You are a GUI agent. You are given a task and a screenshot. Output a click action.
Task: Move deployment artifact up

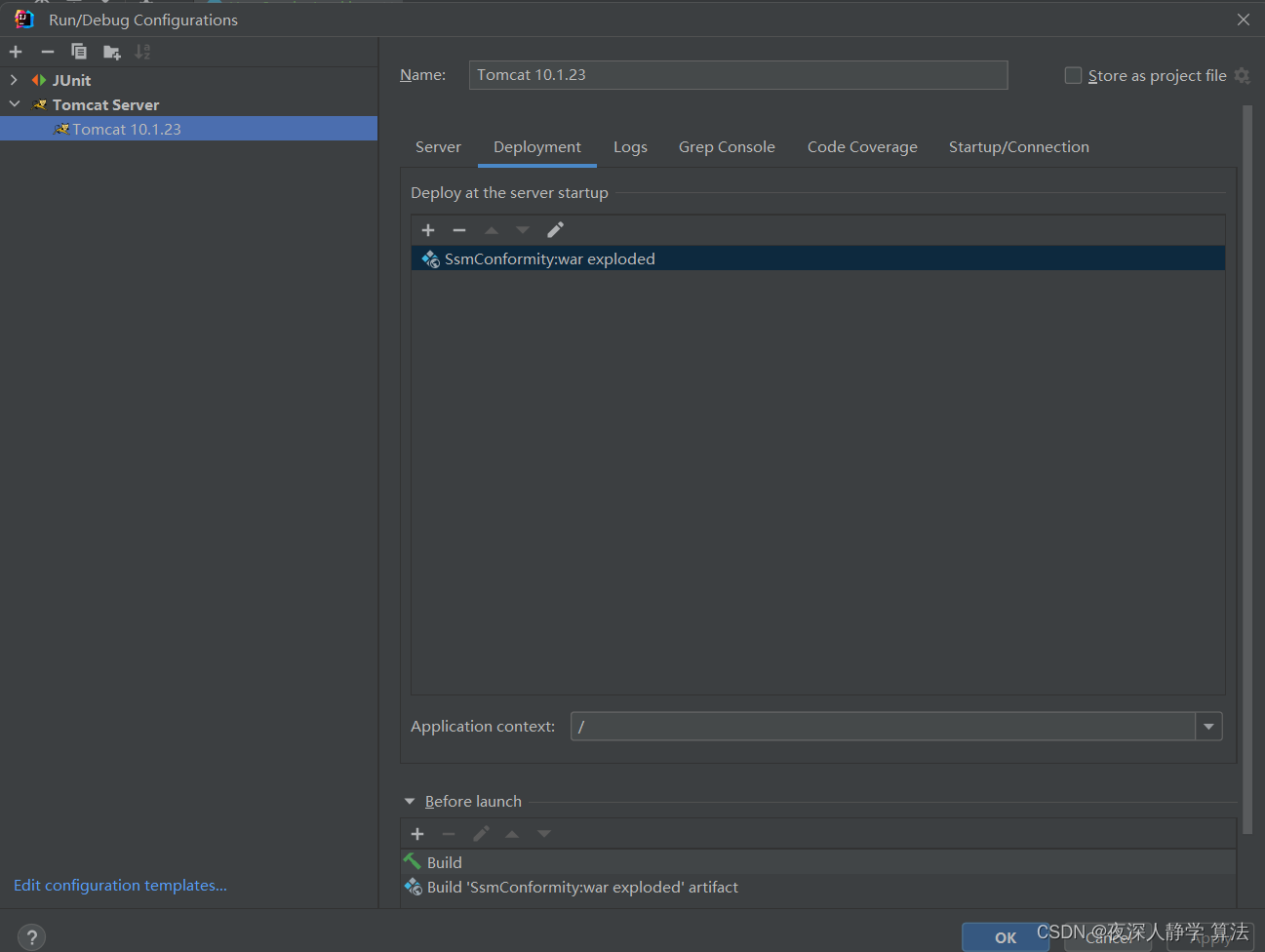pos(492,230)
